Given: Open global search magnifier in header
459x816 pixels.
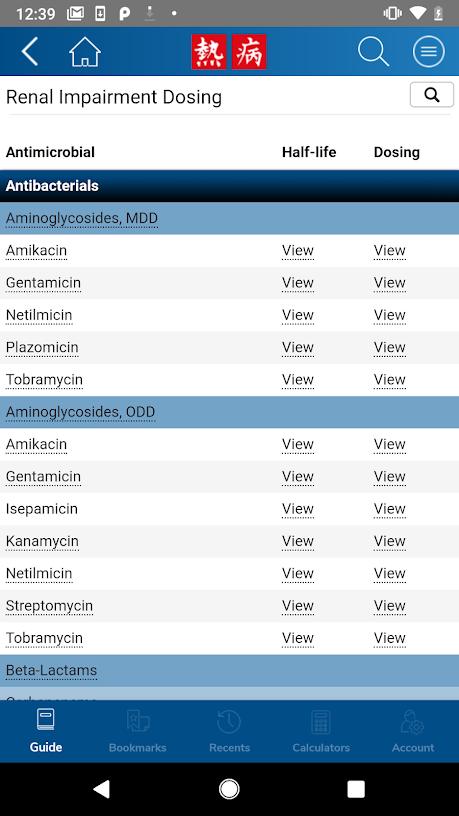Looking at the screenshot, I should pyautogui.click(x=373, y=52).
